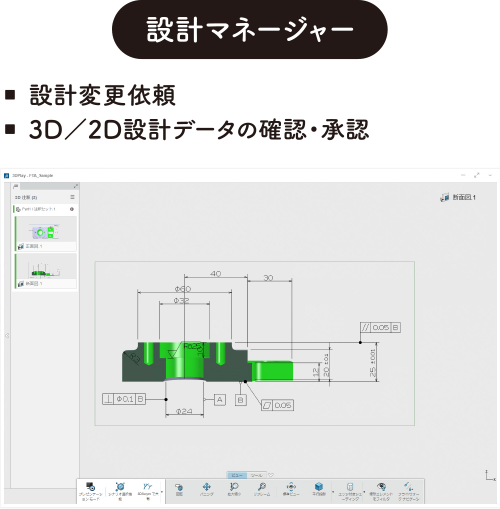Screen dimensions: 500x509
Task: Toggle the heart favorite icon beside tabs
Action: pyautogui.click(x=271, y=475)
